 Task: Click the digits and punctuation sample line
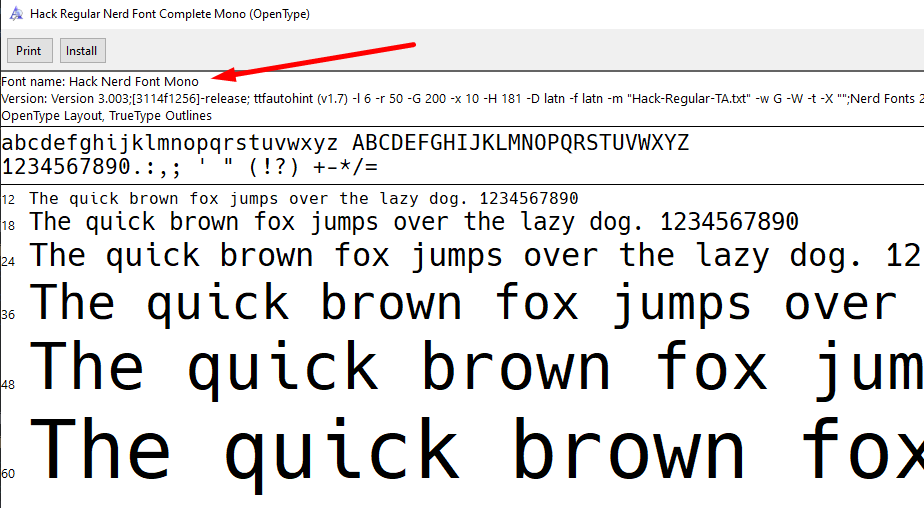pos(190,166)
